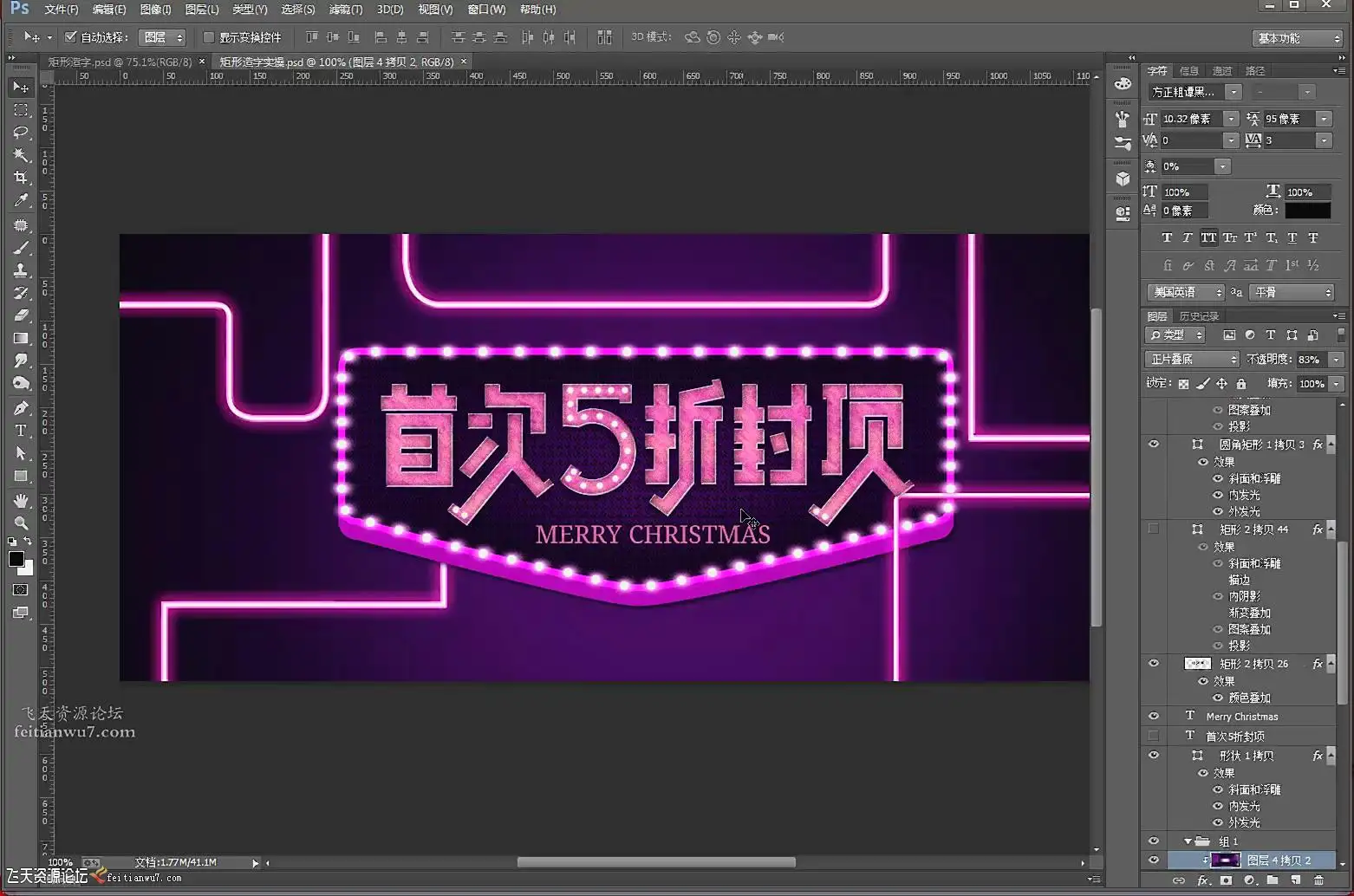Apply underline in Character panel
Image resolution: width=1354 pixels, height=896 pixels.
click(1292, 237)
